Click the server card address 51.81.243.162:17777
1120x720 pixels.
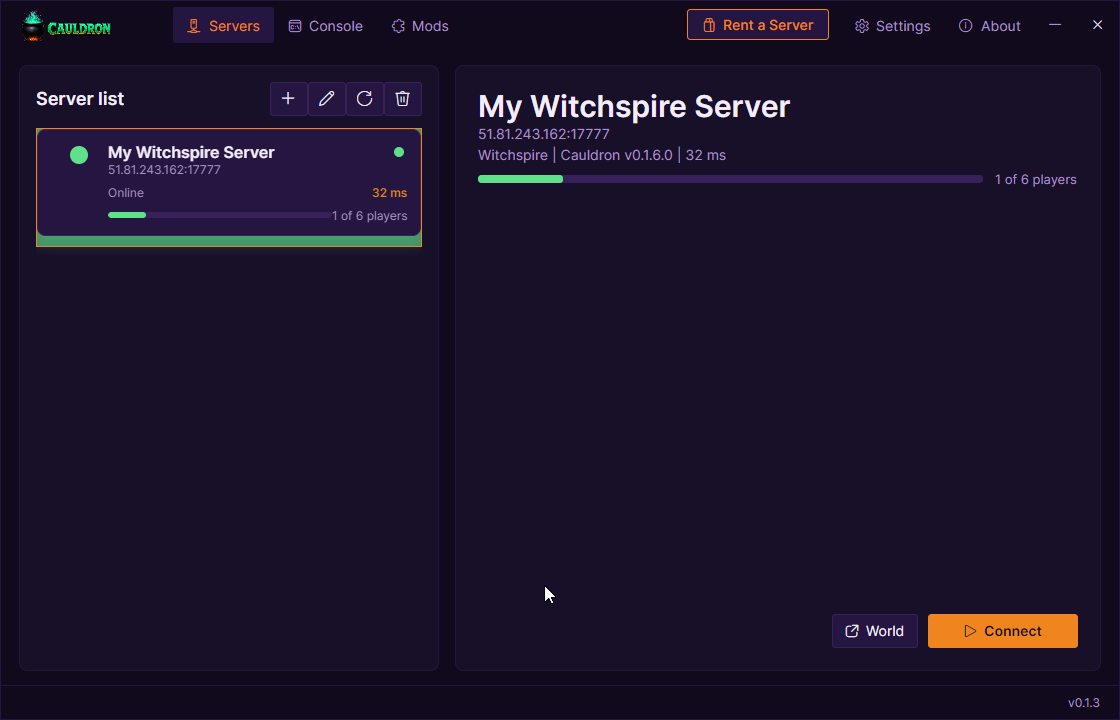click(164, 170)
